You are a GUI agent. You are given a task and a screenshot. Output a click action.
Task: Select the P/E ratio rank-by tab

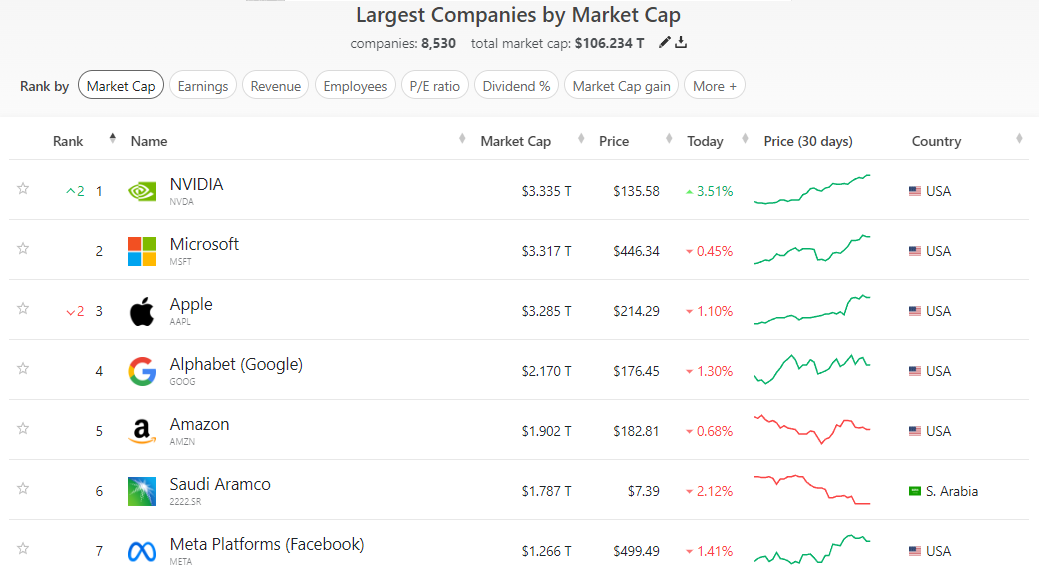click(435, 86)
